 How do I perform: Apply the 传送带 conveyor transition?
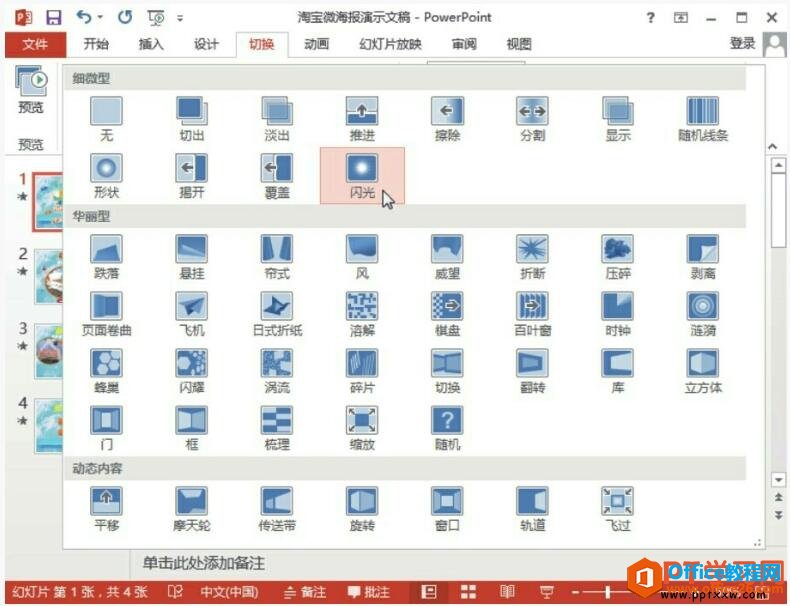click(x=277, y=509)
